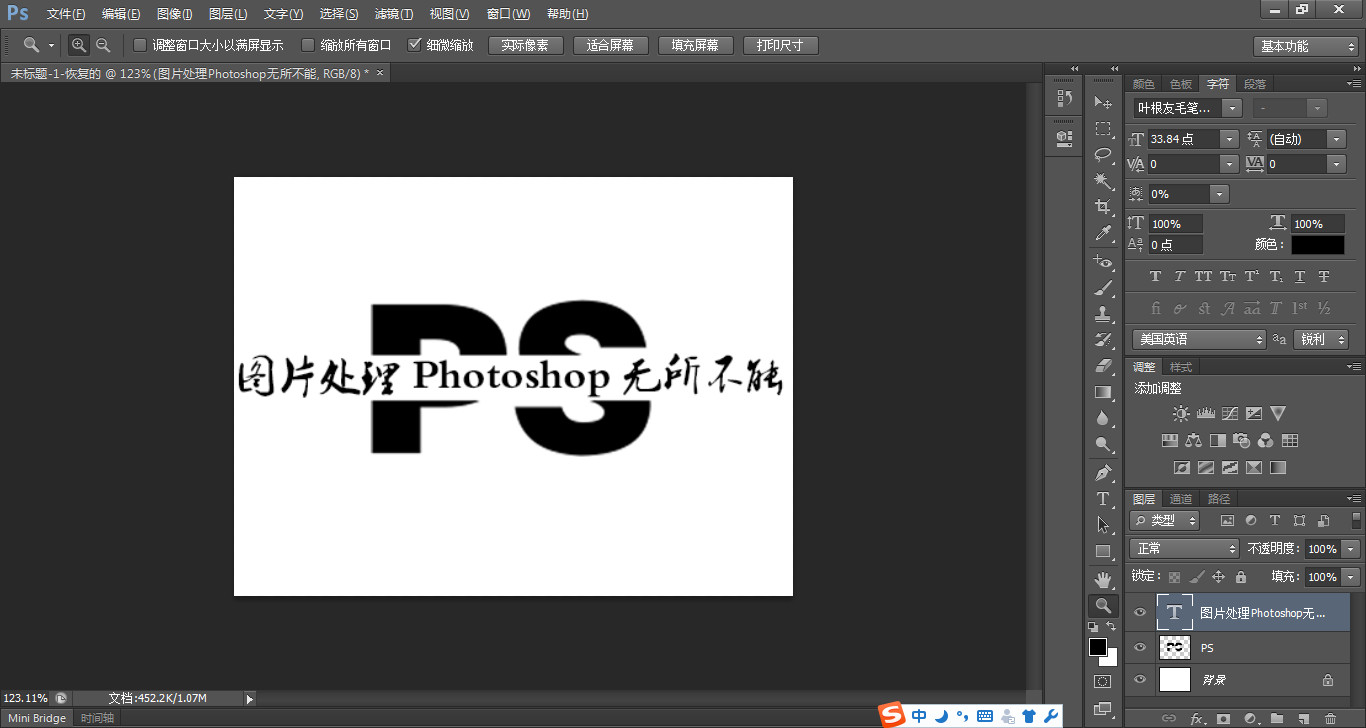The image size is (1366, 728).
Task: Select the Clone Stamp tool
Action: click(1103, 313)
